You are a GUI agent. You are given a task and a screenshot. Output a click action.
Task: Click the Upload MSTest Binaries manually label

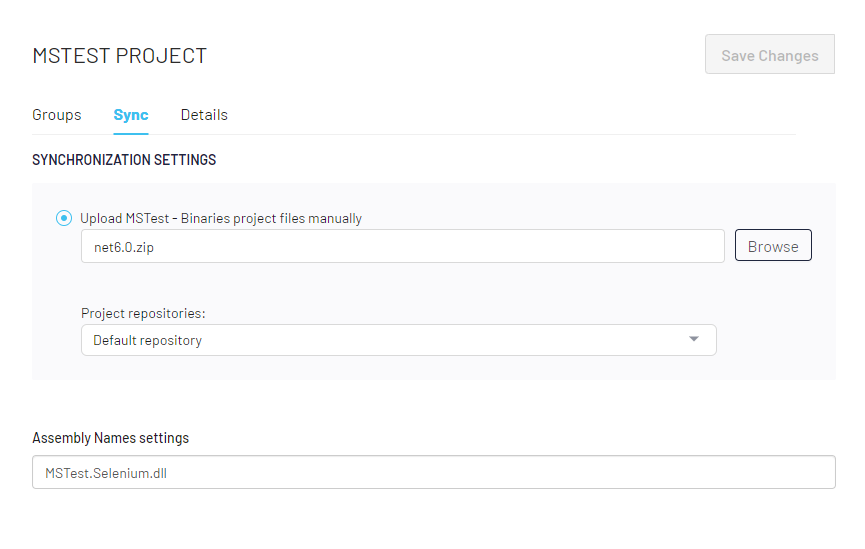click(x=221, y=218)
